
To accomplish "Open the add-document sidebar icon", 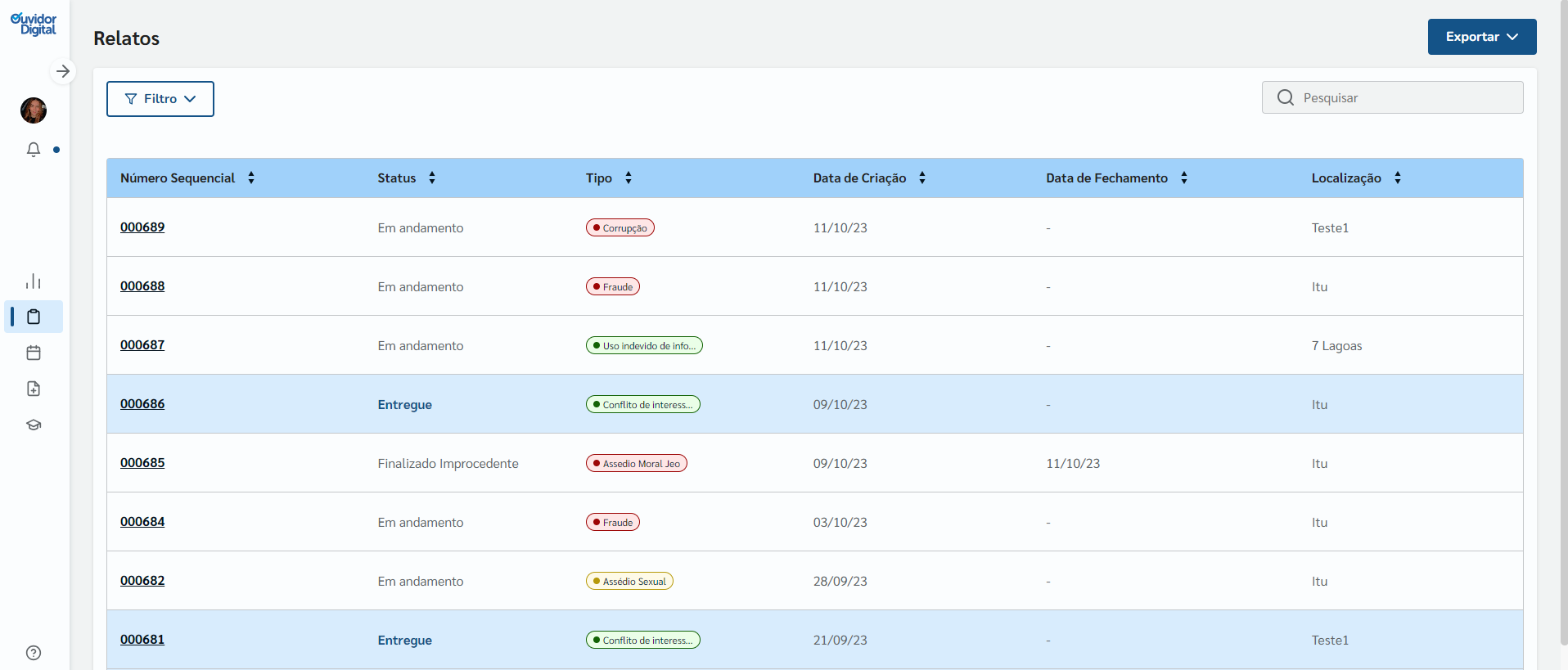I will 34,389.
